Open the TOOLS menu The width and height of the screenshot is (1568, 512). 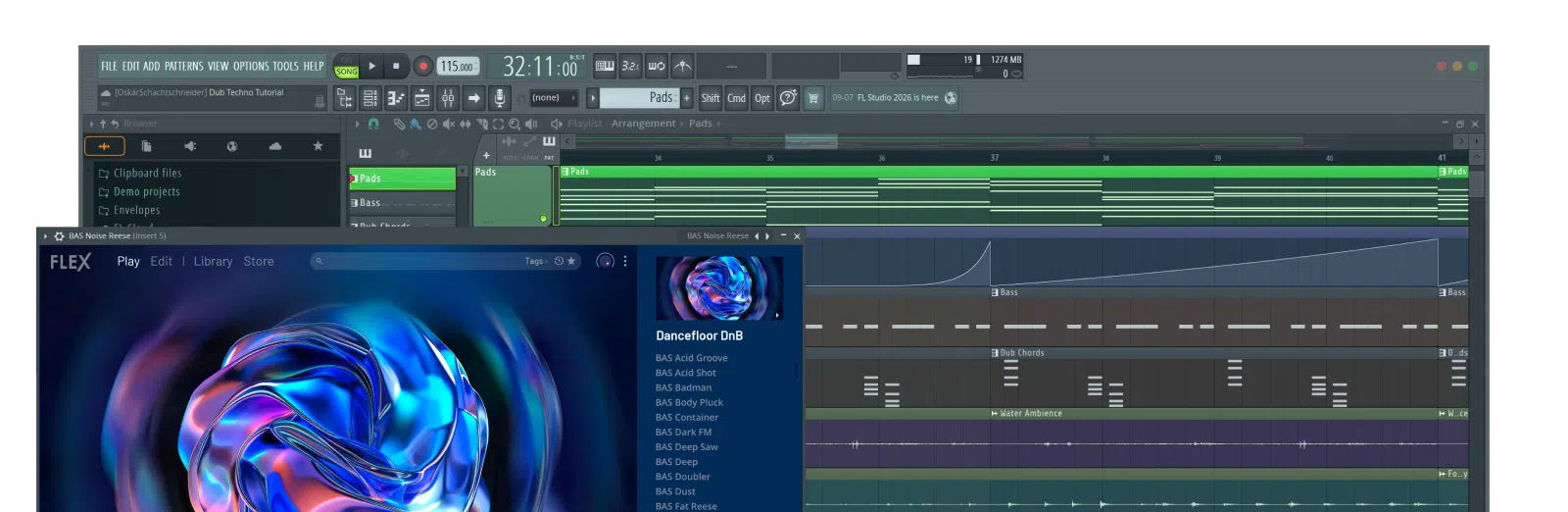tap(285, 67)
